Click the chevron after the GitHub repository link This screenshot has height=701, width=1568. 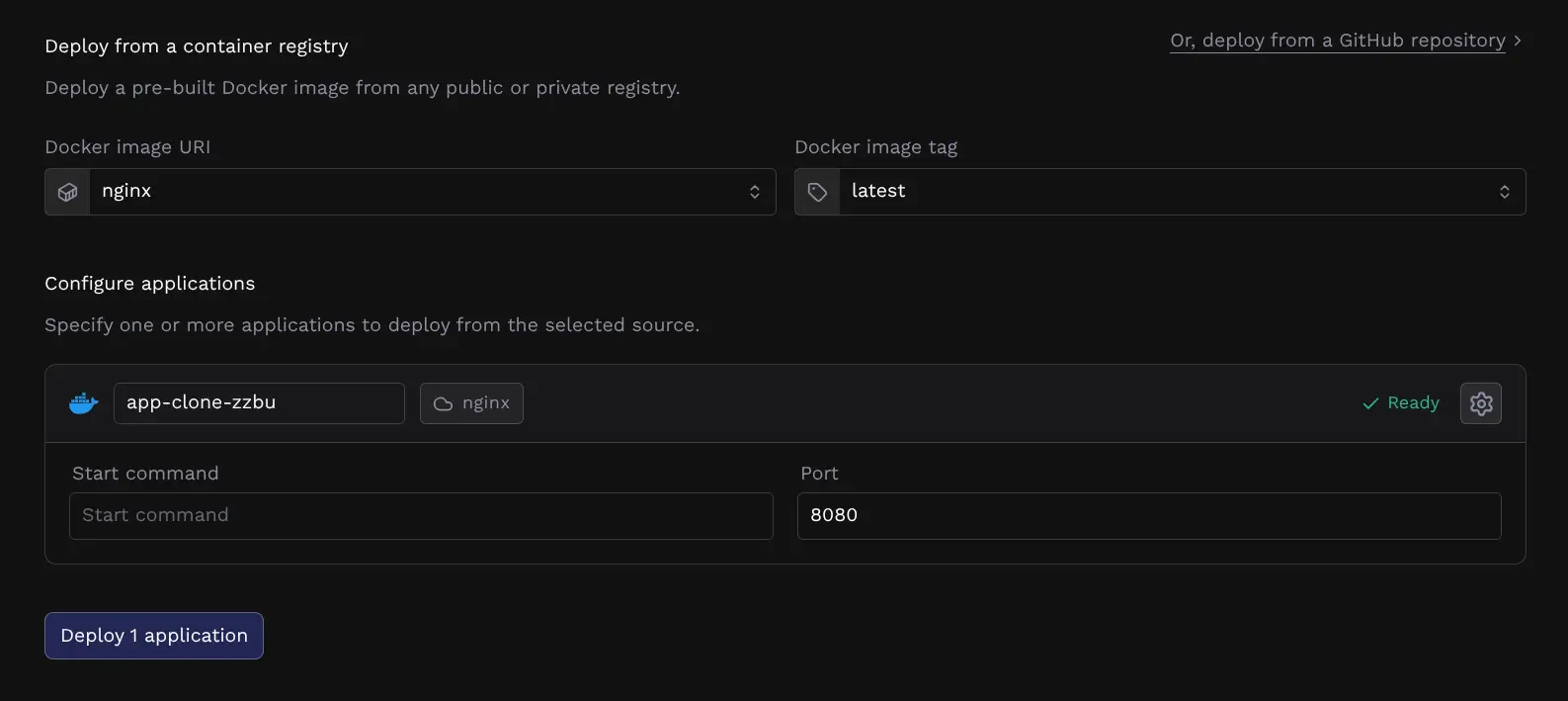pyautogui.click(x=1518, y=41)
